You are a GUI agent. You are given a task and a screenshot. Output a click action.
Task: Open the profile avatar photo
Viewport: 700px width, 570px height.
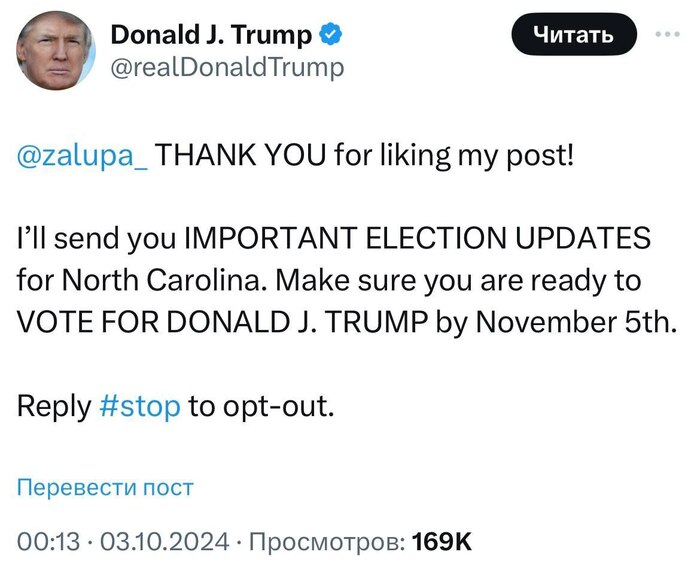coord(54,50)
